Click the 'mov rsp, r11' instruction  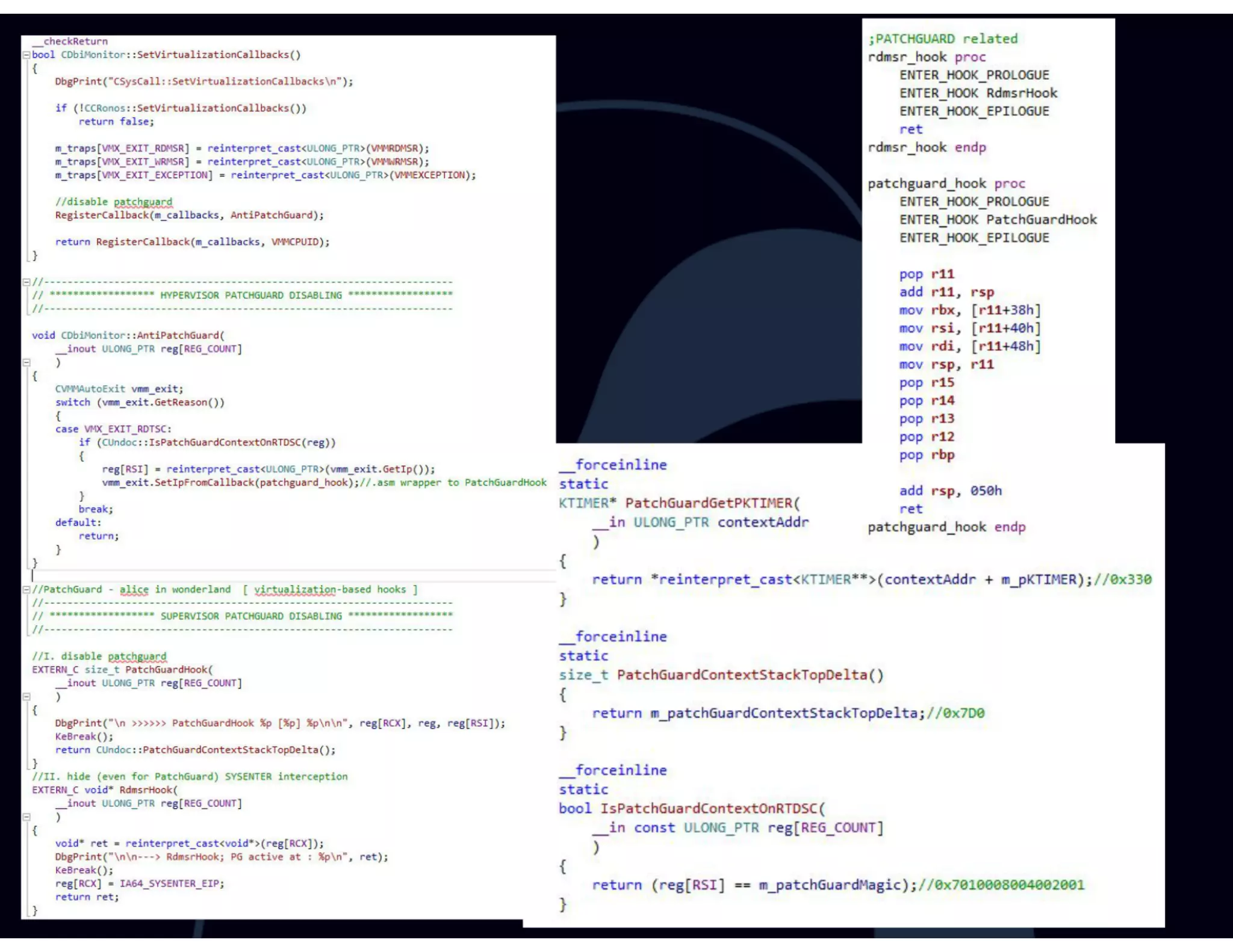947,365
